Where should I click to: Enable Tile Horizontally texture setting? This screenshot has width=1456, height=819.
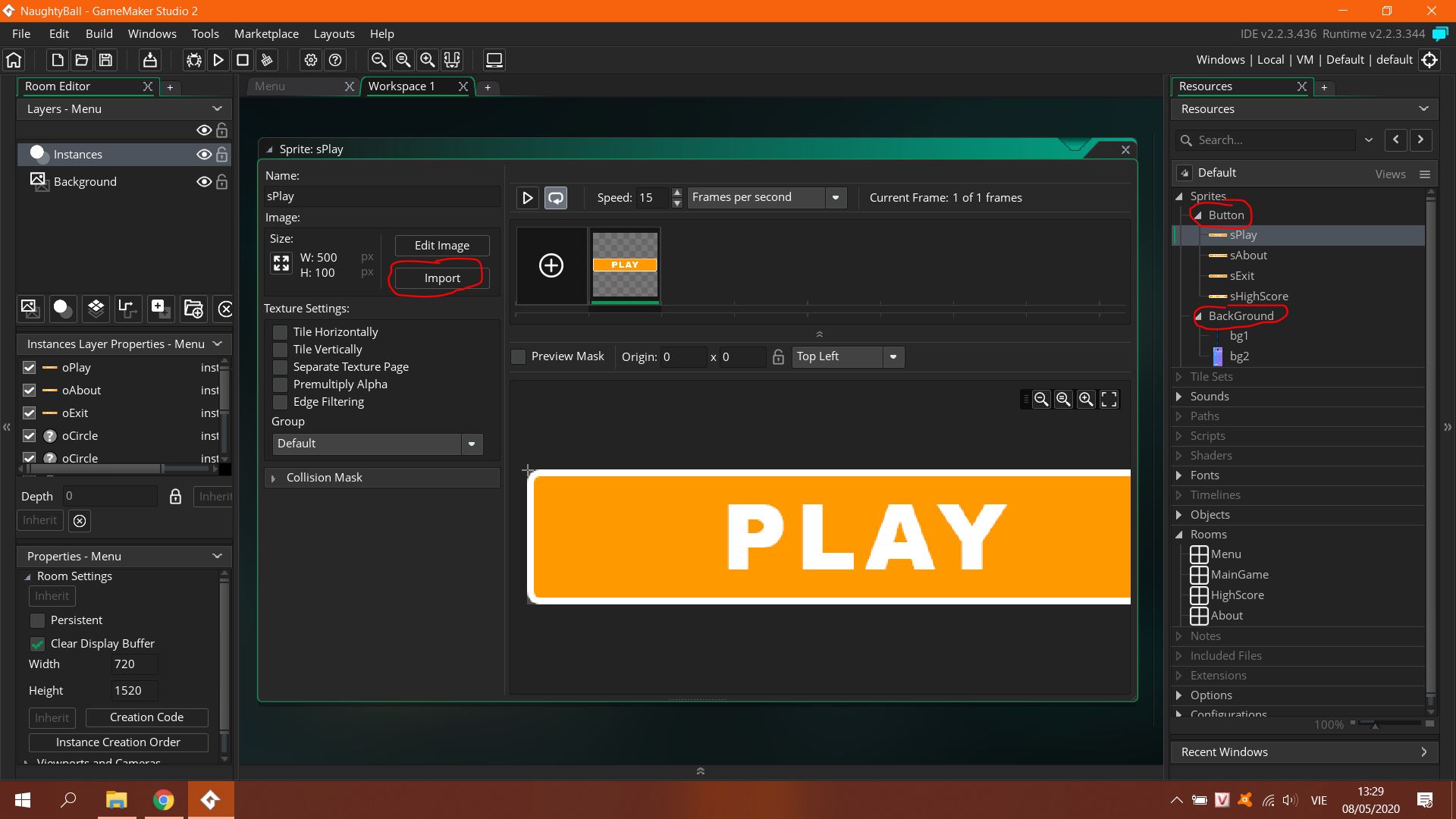[x=280, y=331]
